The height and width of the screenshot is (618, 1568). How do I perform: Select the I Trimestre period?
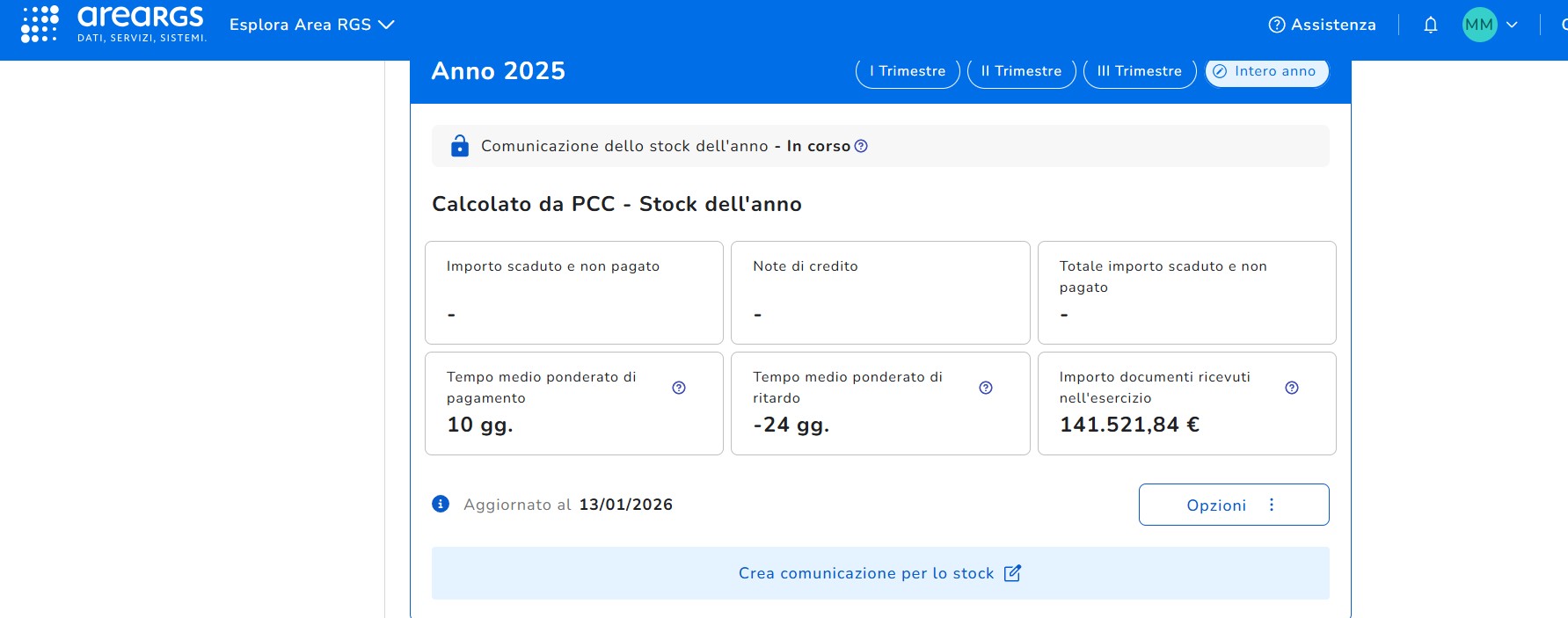click(x=908, y=71)
